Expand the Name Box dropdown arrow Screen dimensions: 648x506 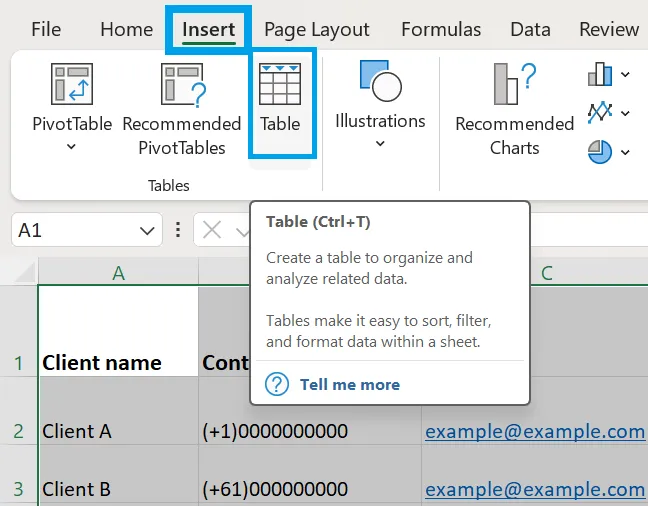click(147, 231)
